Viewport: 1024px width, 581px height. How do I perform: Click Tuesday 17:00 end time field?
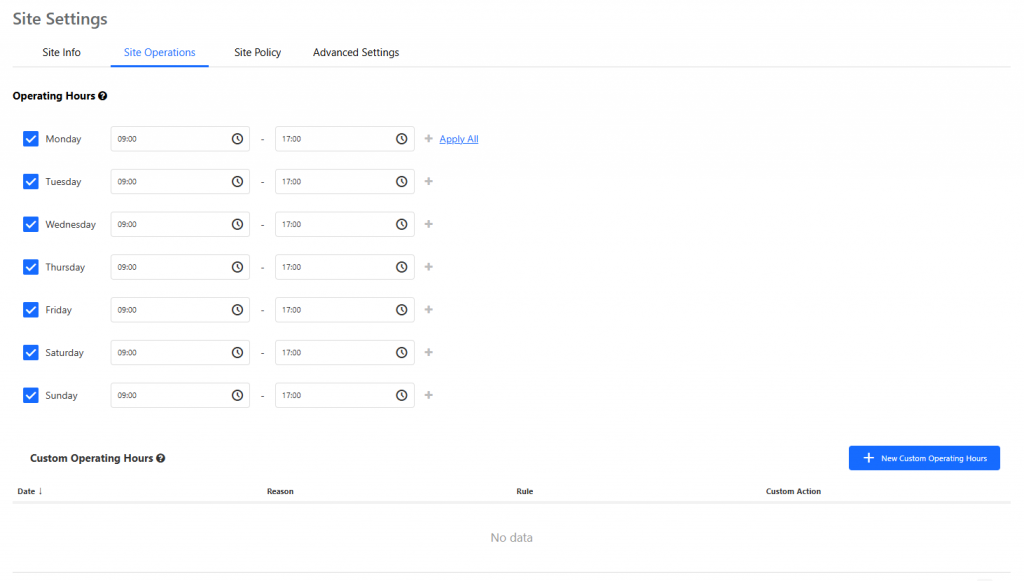coord(345,181)
